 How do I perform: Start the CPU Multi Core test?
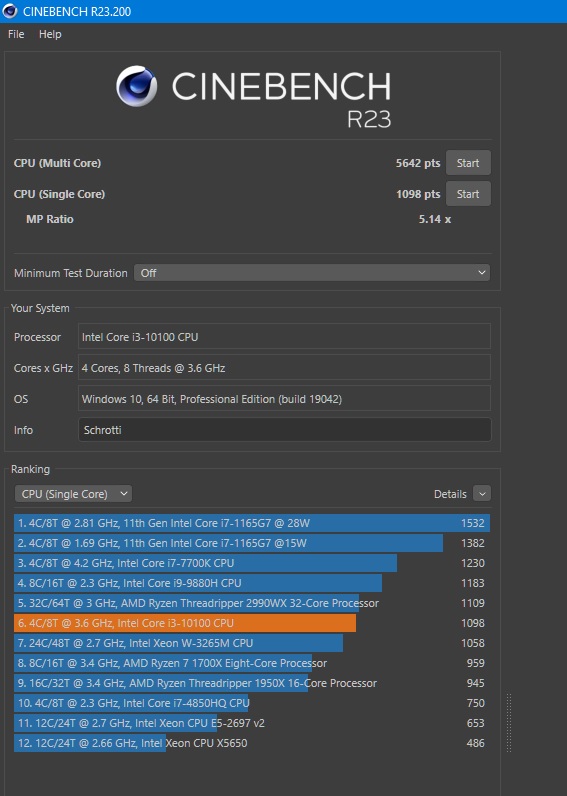pos(468,163)
